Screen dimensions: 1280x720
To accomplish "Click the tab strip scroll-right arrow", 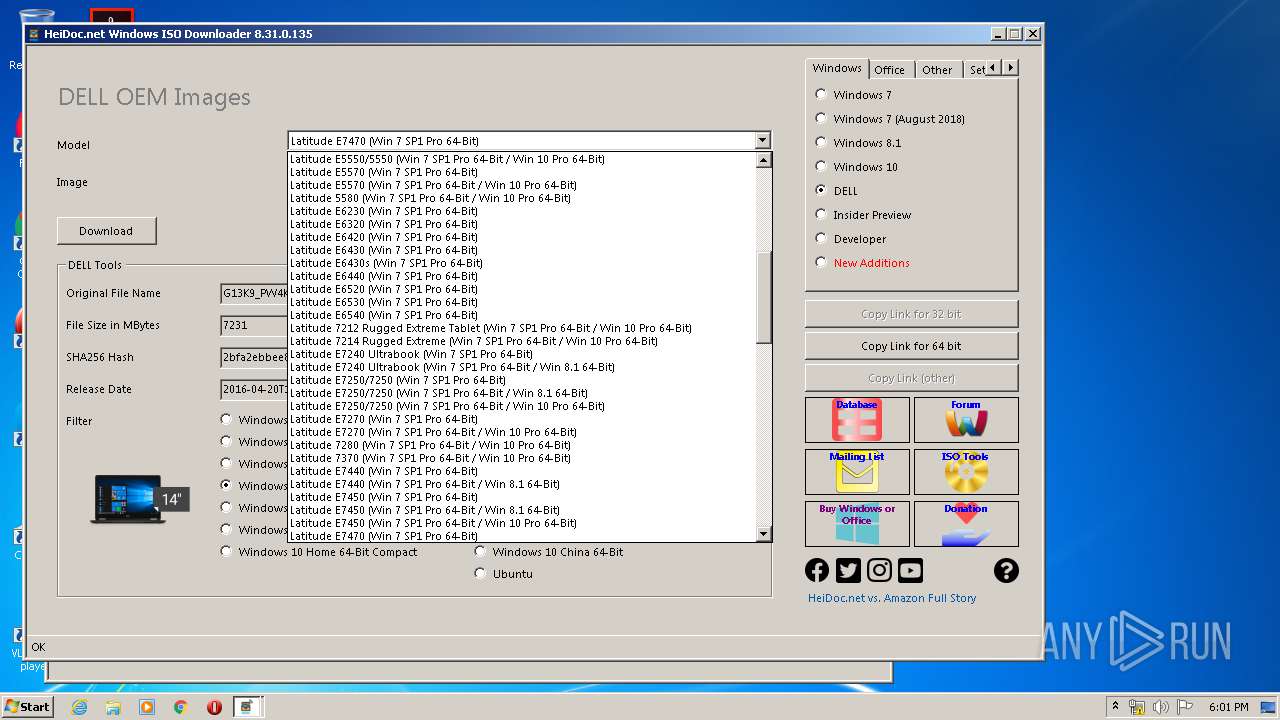I will click(x=1010, y=68).
